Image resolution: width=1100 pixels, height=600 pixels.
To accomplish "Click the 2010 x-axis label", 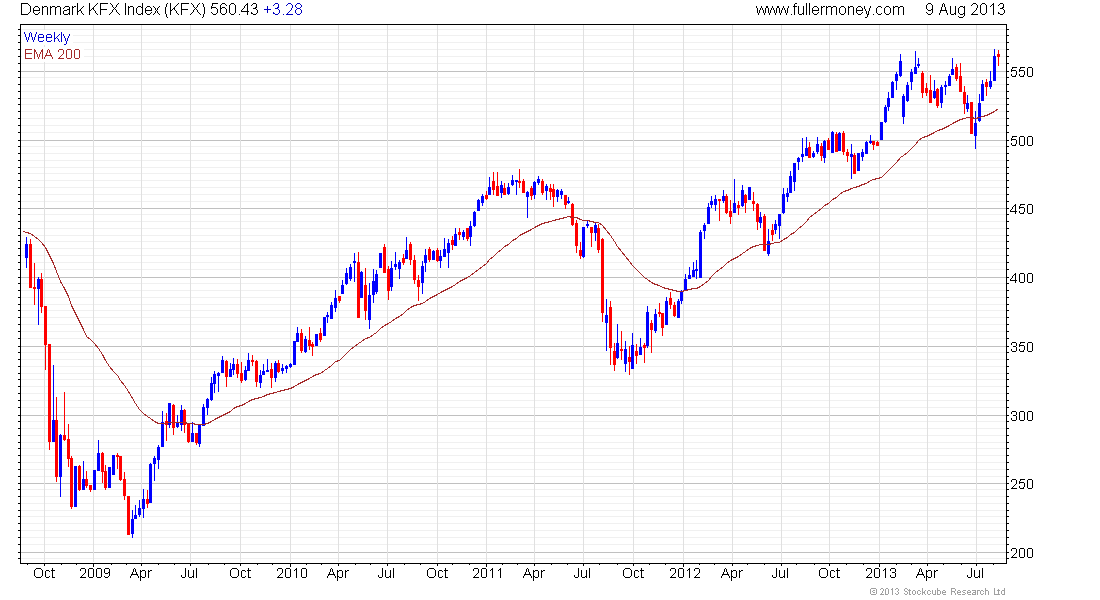I will coord(292,573).
